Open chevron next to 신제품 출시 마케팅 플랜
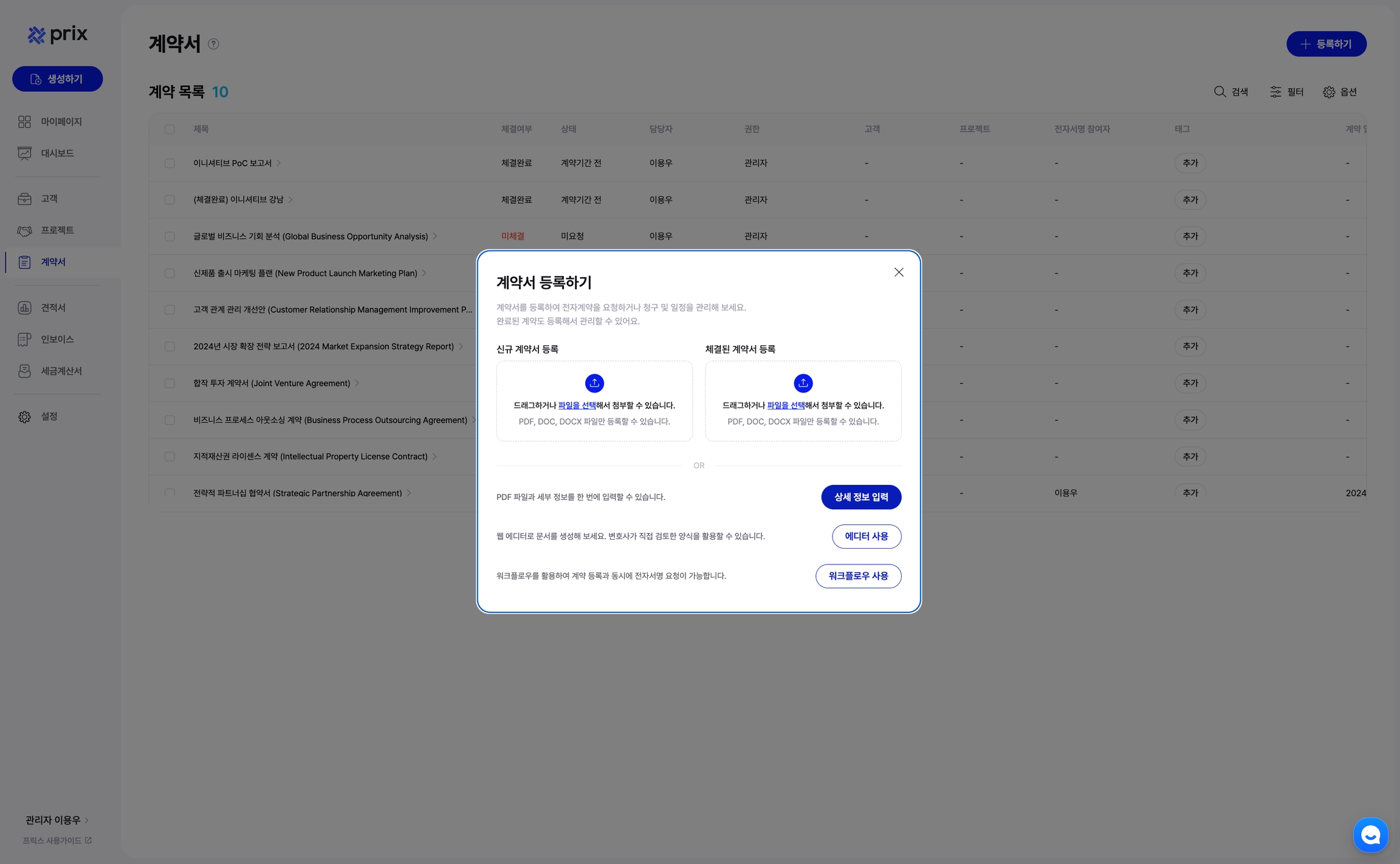This screenshot has width=1400, height=864. coord(424,273)
